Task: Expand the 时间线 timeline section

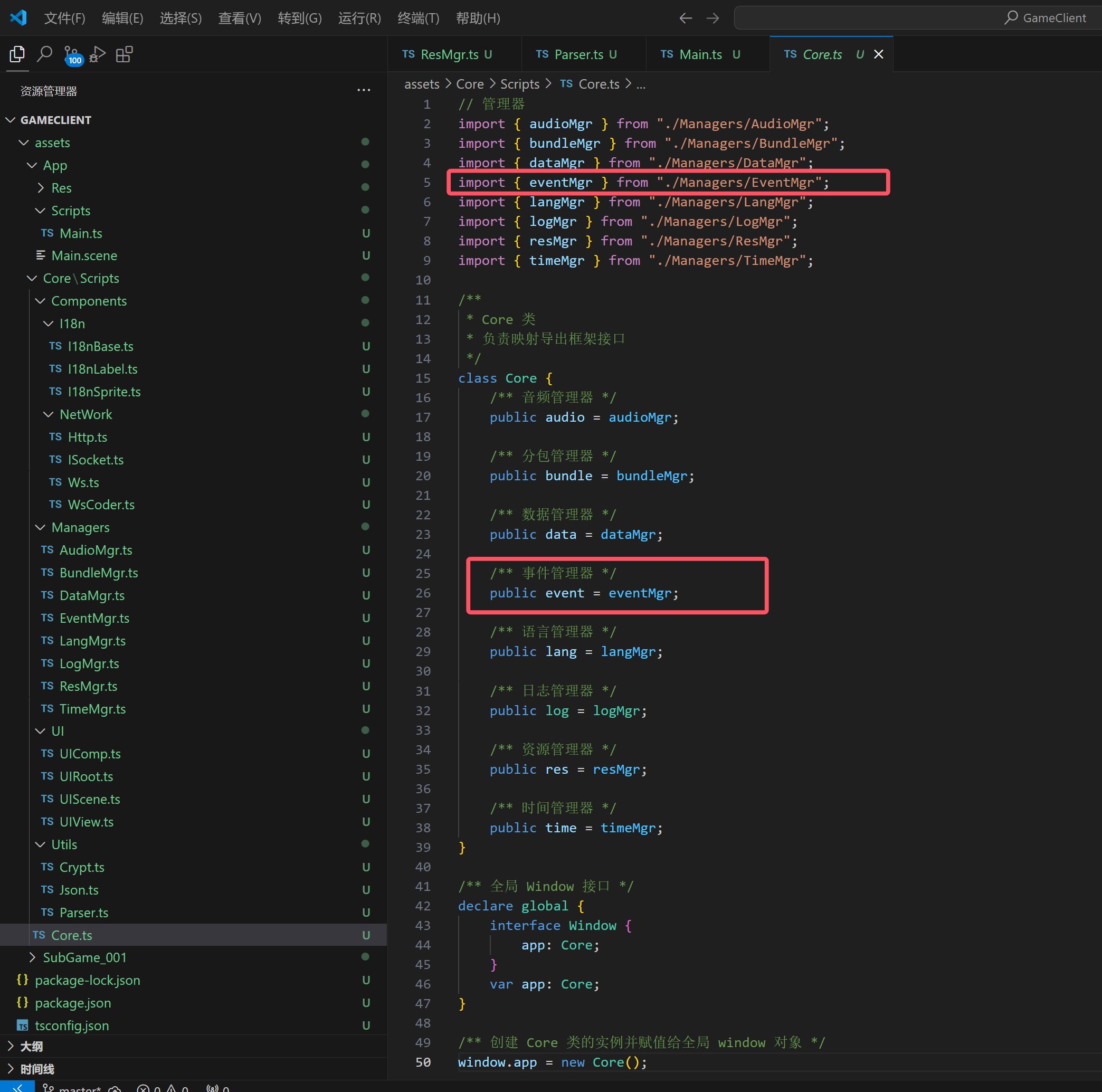Action: [37, 1069]
